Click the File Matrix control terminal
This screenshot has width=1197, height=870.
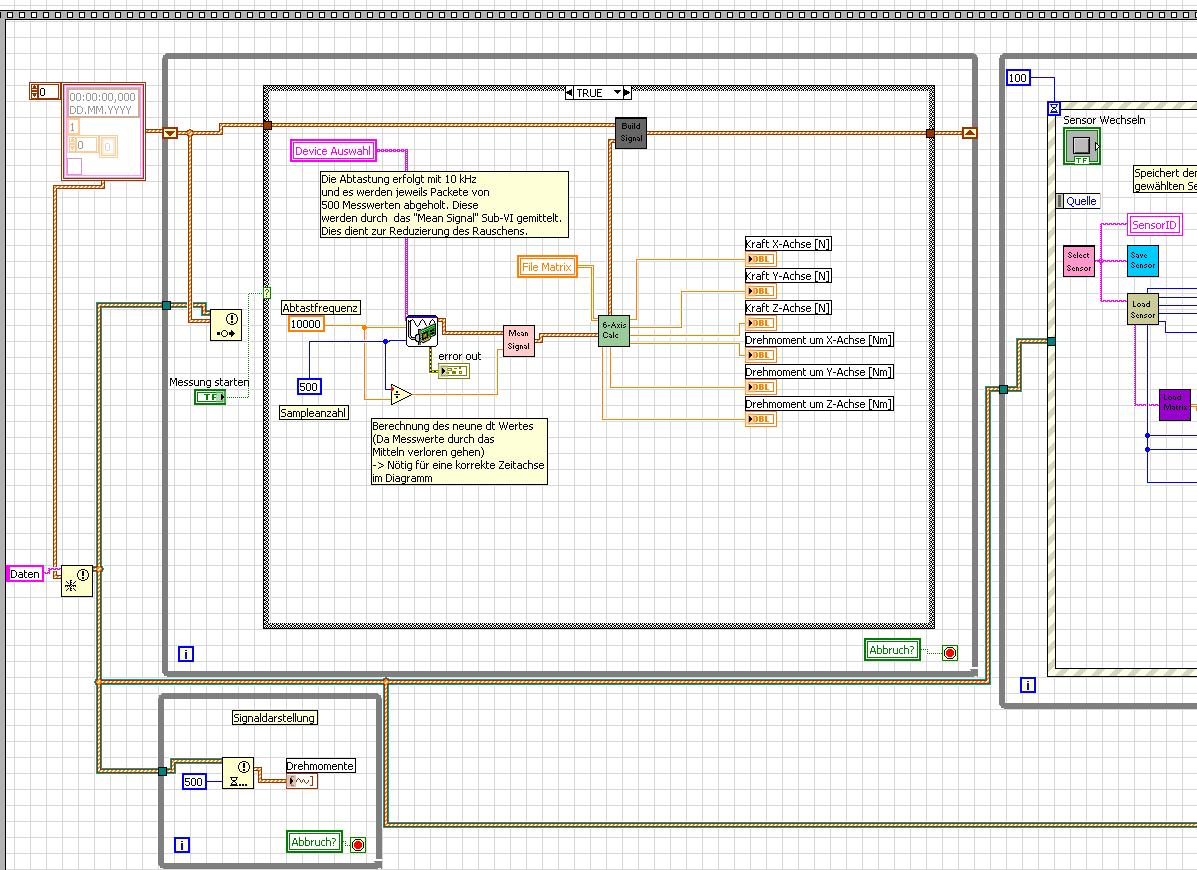tap(547, 266)
